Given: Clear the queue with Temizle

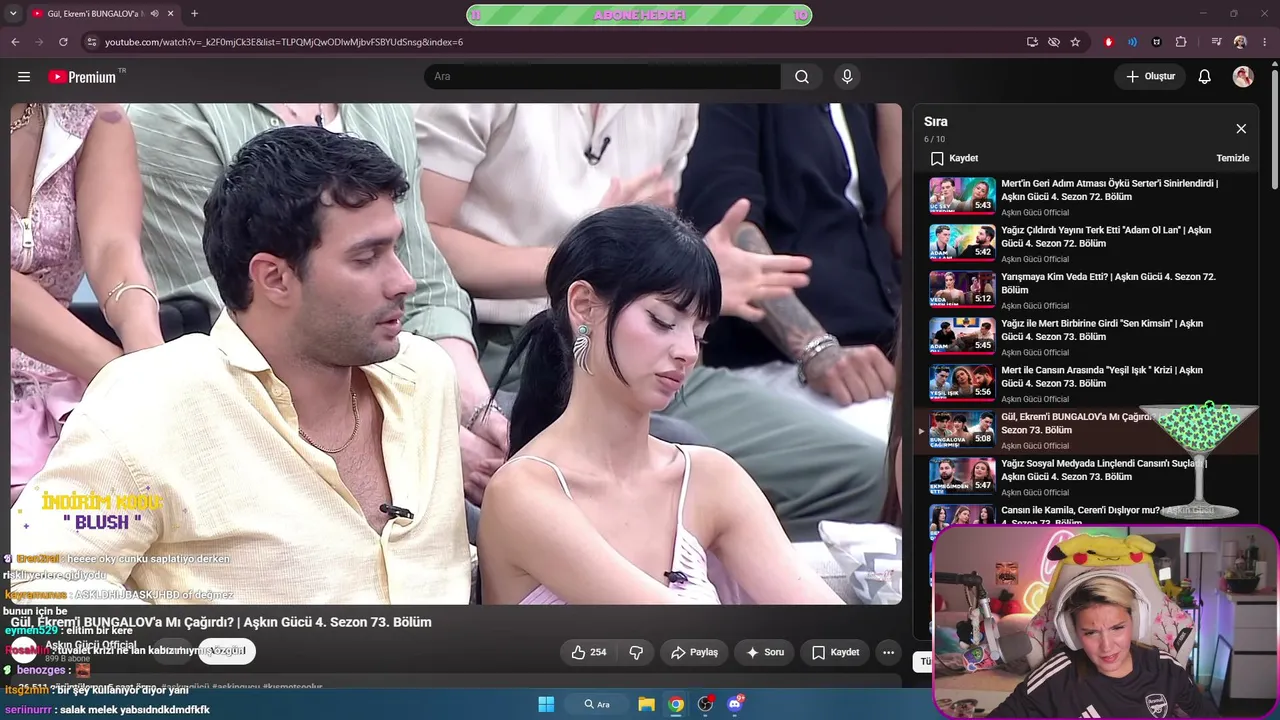Looking at the screenshot, I should click(x=1233, y=158).
